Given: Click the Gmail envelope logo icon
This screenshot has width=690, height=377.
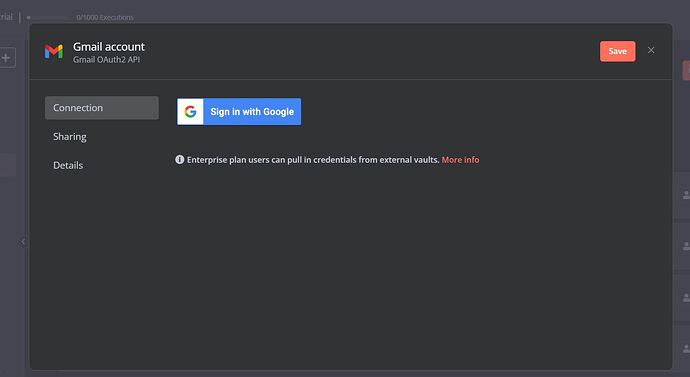Looking at the screenshot, I should (54, 51).
